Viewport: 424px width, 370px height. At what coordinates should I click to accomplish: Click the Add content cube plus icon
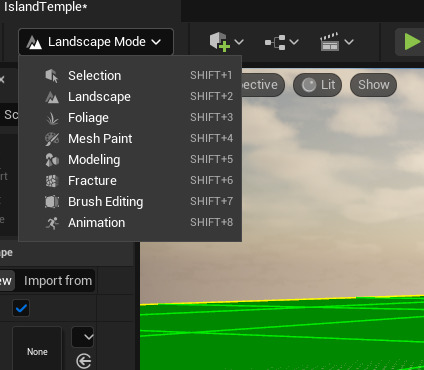220,42
